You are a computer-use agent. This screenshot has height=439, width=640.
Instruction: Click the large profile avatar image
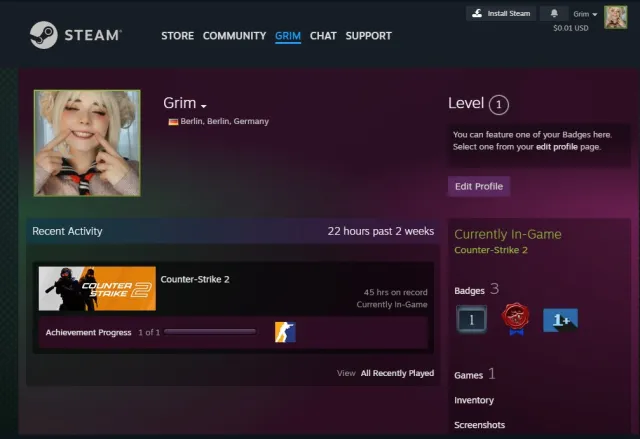click(87, 143)
